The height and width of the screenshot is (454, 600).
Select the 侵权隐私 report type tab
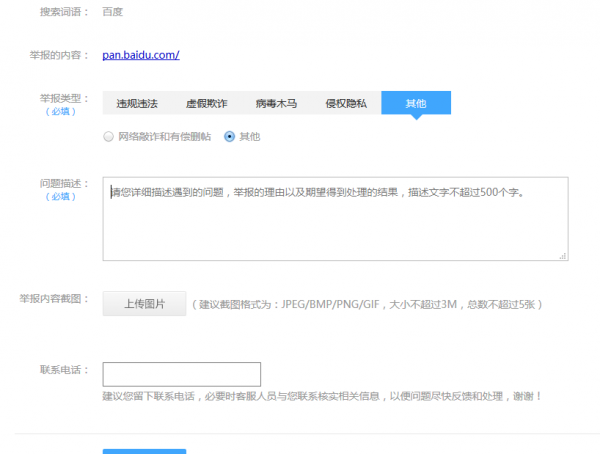(346, 103)
